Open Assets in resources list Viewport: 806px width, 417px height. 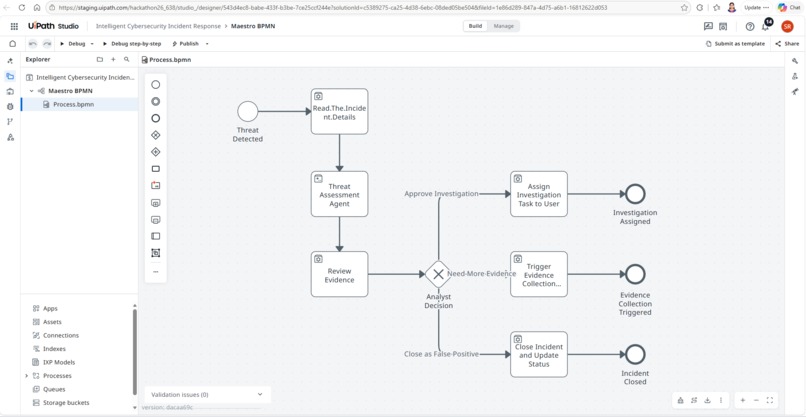52,322
